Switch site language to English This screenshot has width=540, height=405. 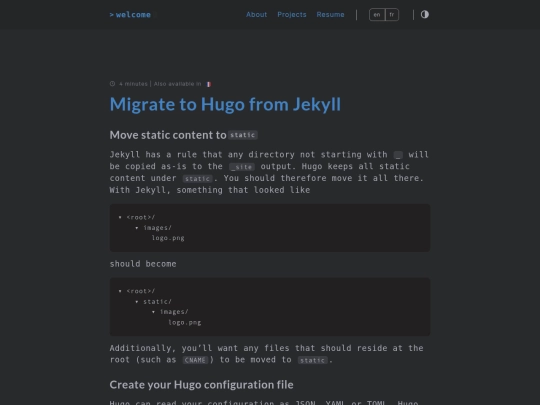click(x=377, y=15)
